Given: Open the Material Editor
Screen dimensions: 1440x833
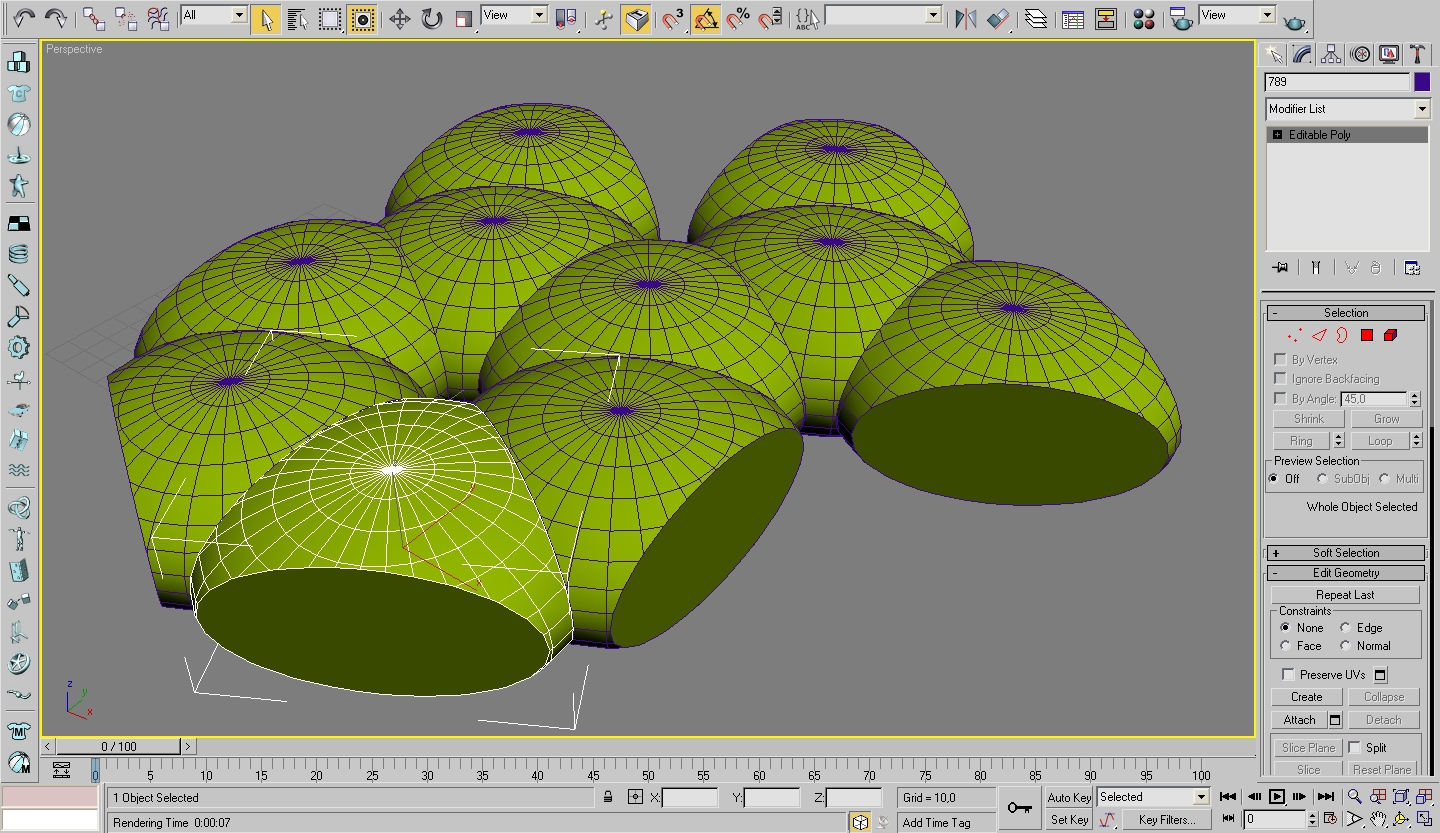Looking at the screenshot, I should [x=1144, y=18].
